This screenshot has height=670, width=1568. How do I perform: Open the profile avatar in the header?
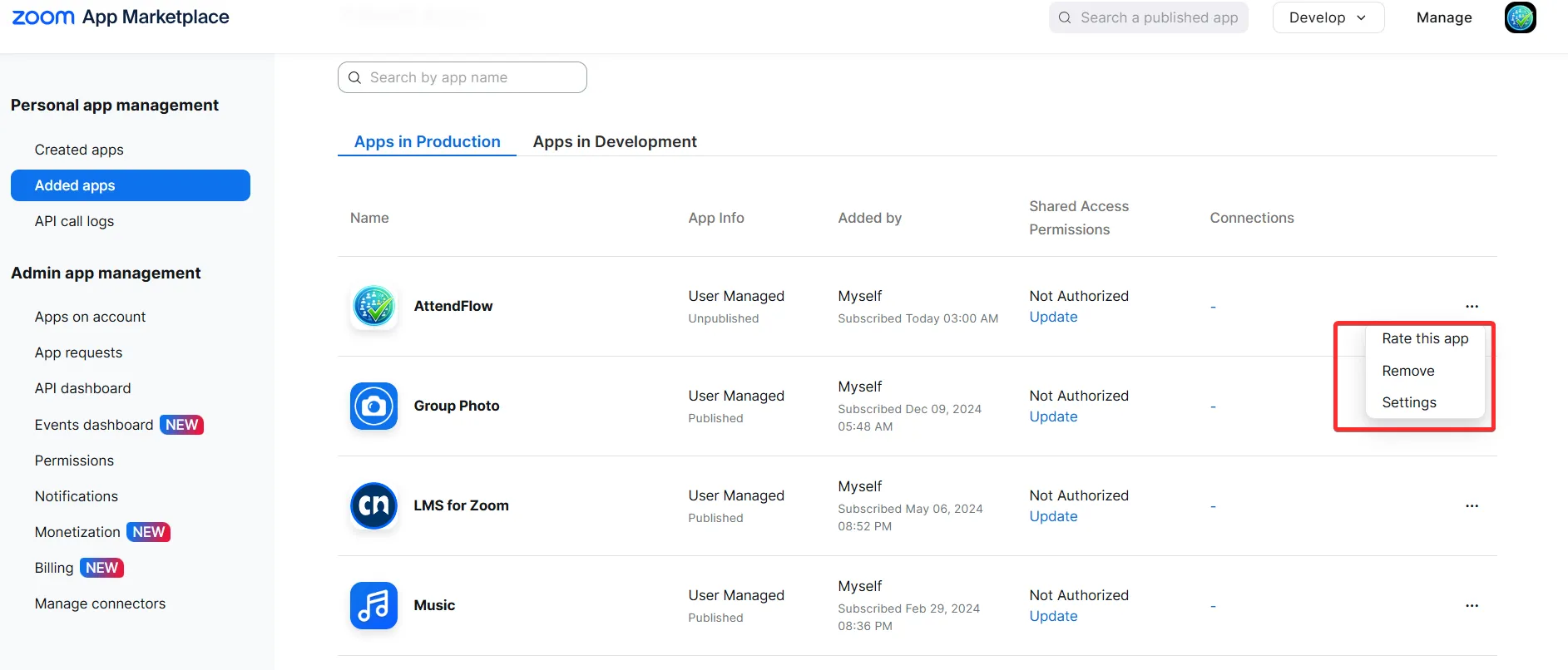click(1520, 17)
